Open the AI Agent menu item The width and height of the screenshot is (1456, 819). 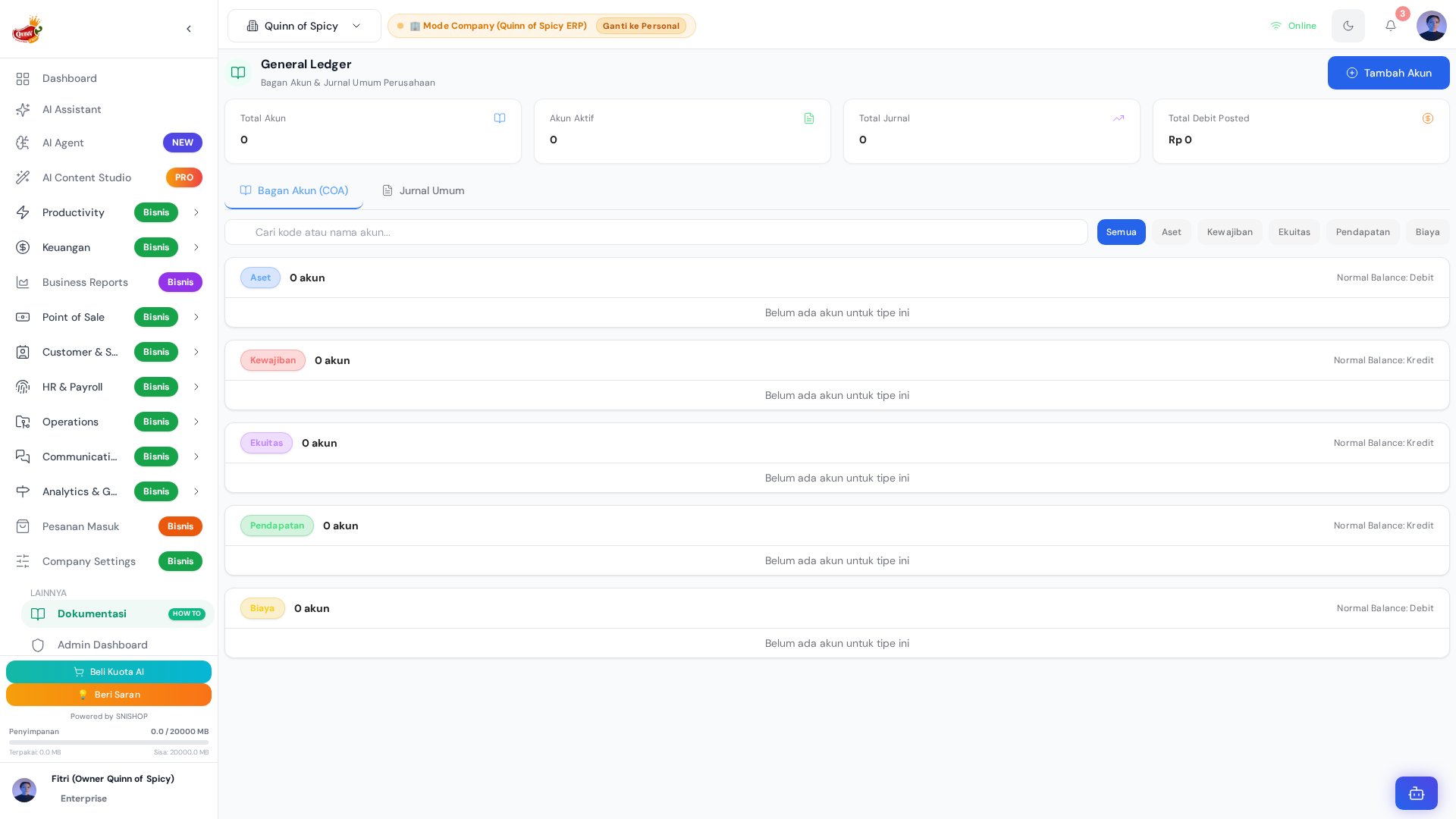(108, 143)
